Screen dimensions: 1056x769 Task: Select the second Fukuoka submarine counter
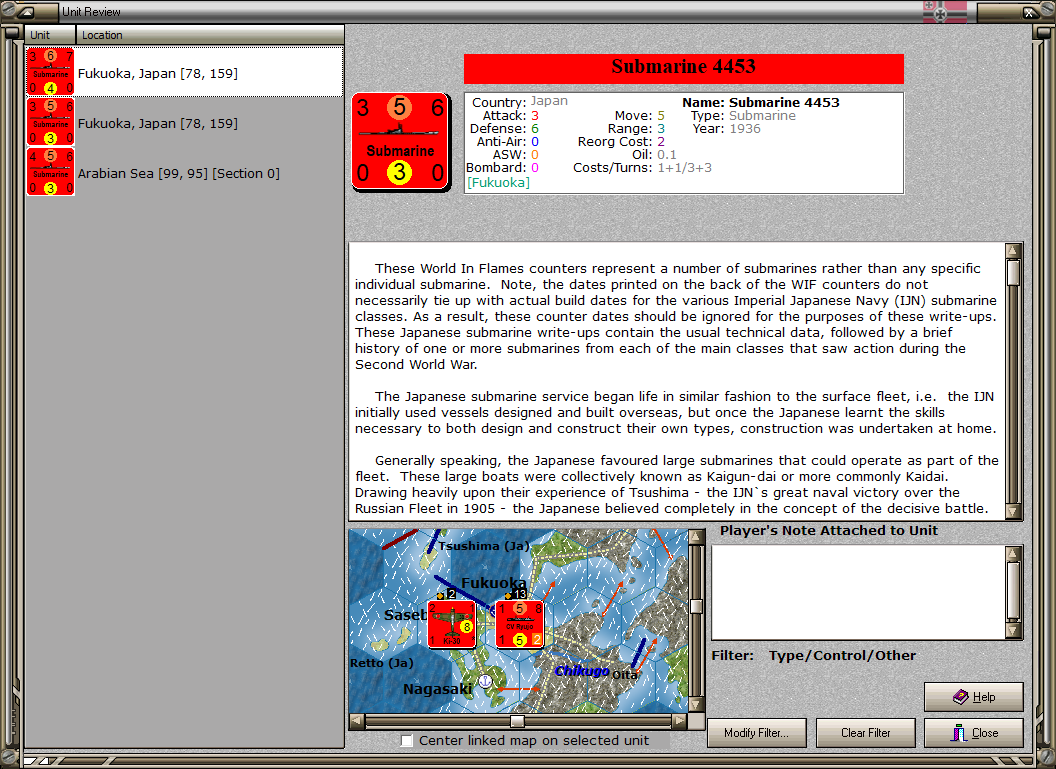click(x=51, y=122)
